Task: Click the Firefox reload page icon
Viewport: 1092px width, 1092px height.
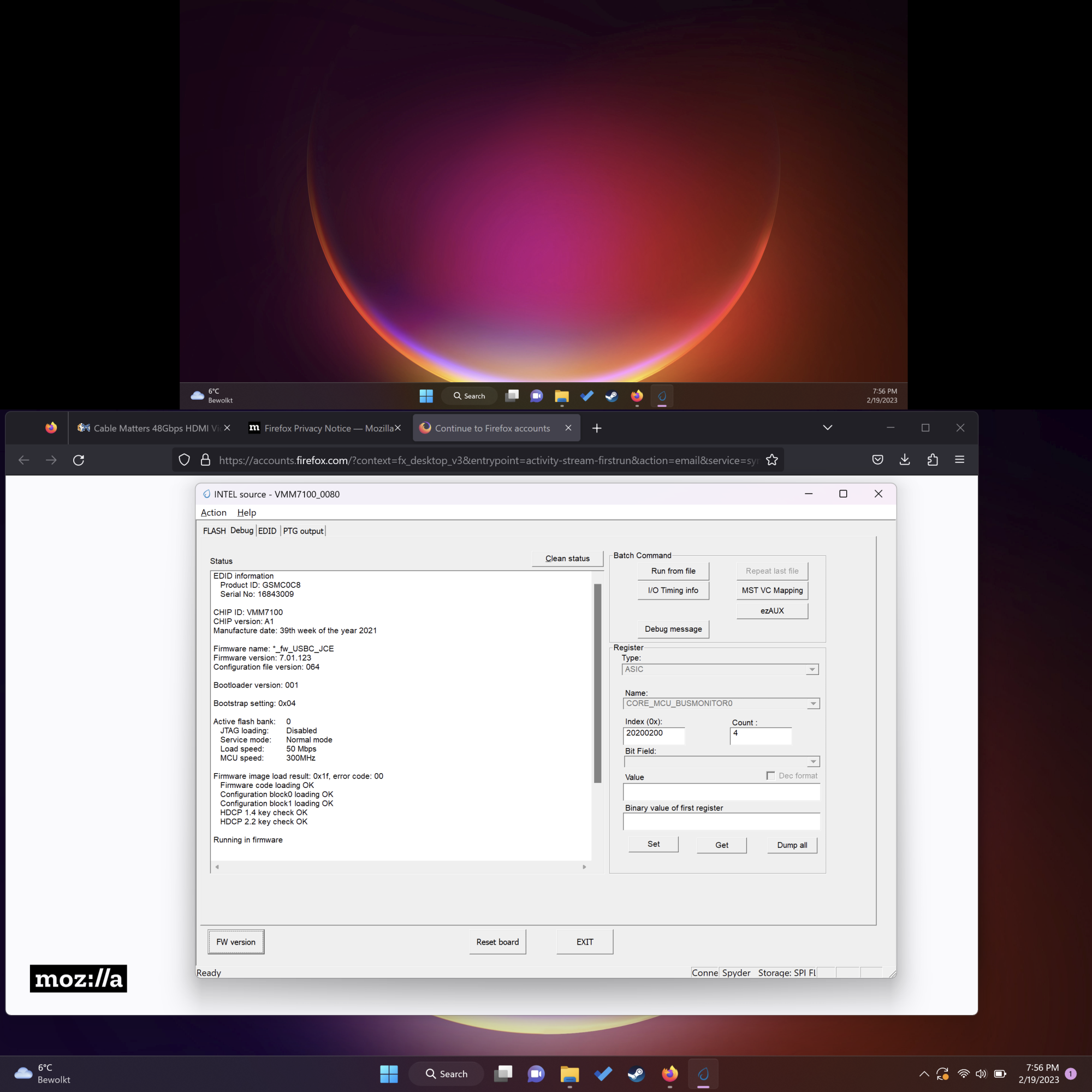Action: (79, 460)
